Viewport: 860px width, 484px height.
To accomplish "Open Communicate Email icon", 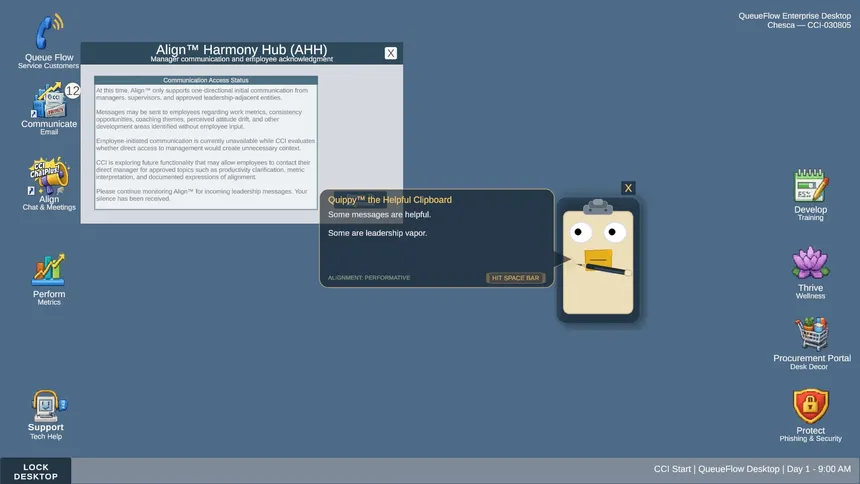I will 50,100.
